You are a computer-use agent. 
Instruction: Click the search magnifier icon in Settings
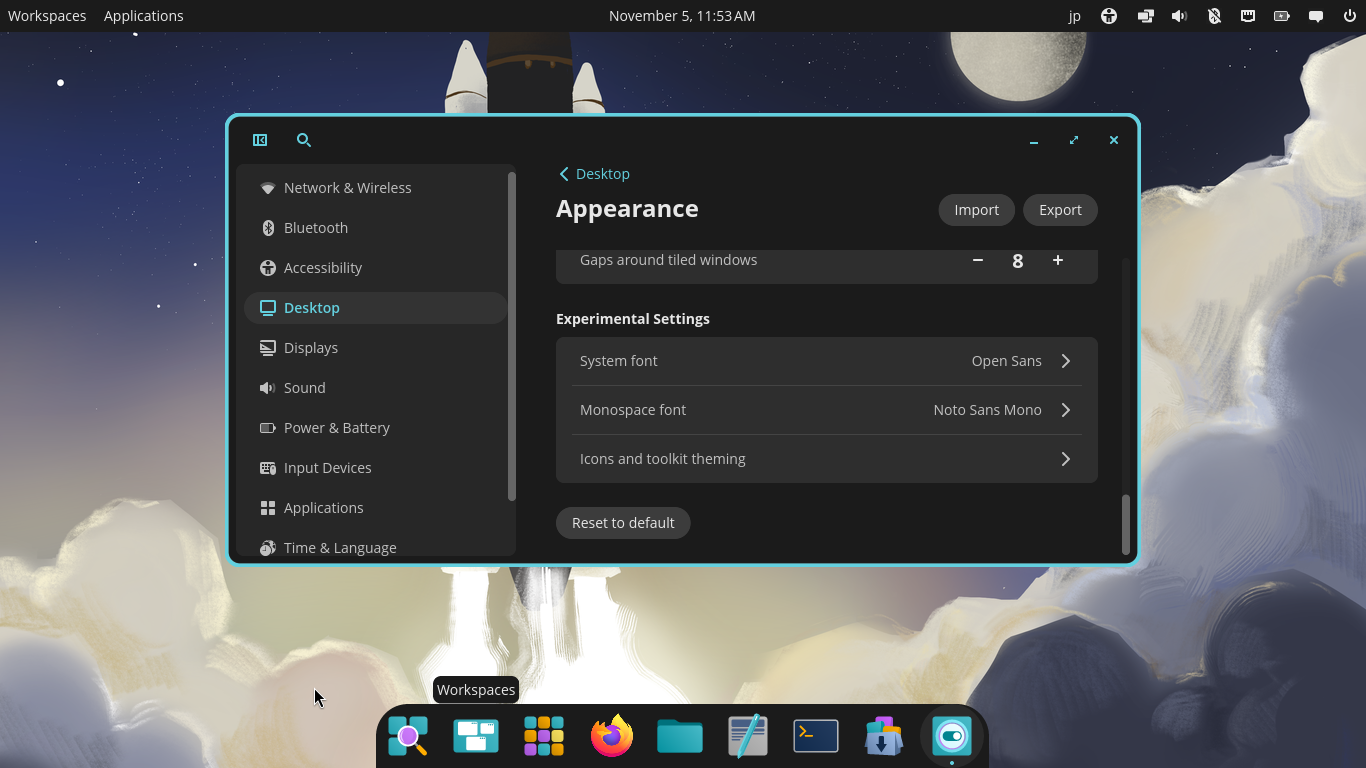coord(304,140)
